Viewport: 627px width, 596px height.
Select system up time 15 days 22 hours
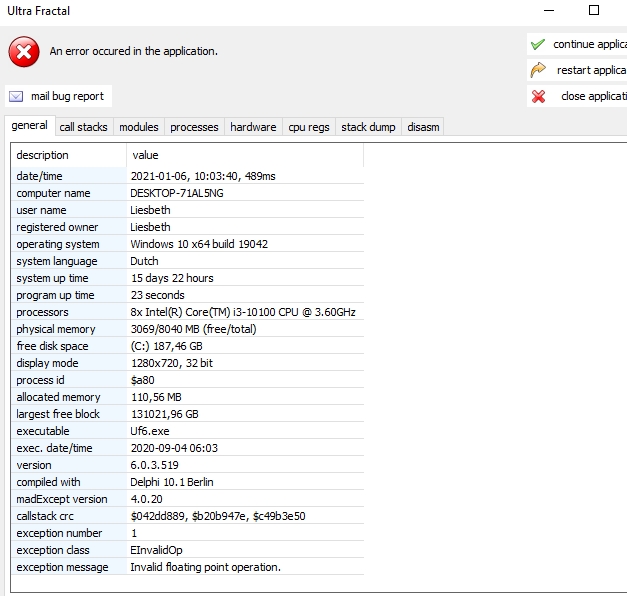click(172, 278)
